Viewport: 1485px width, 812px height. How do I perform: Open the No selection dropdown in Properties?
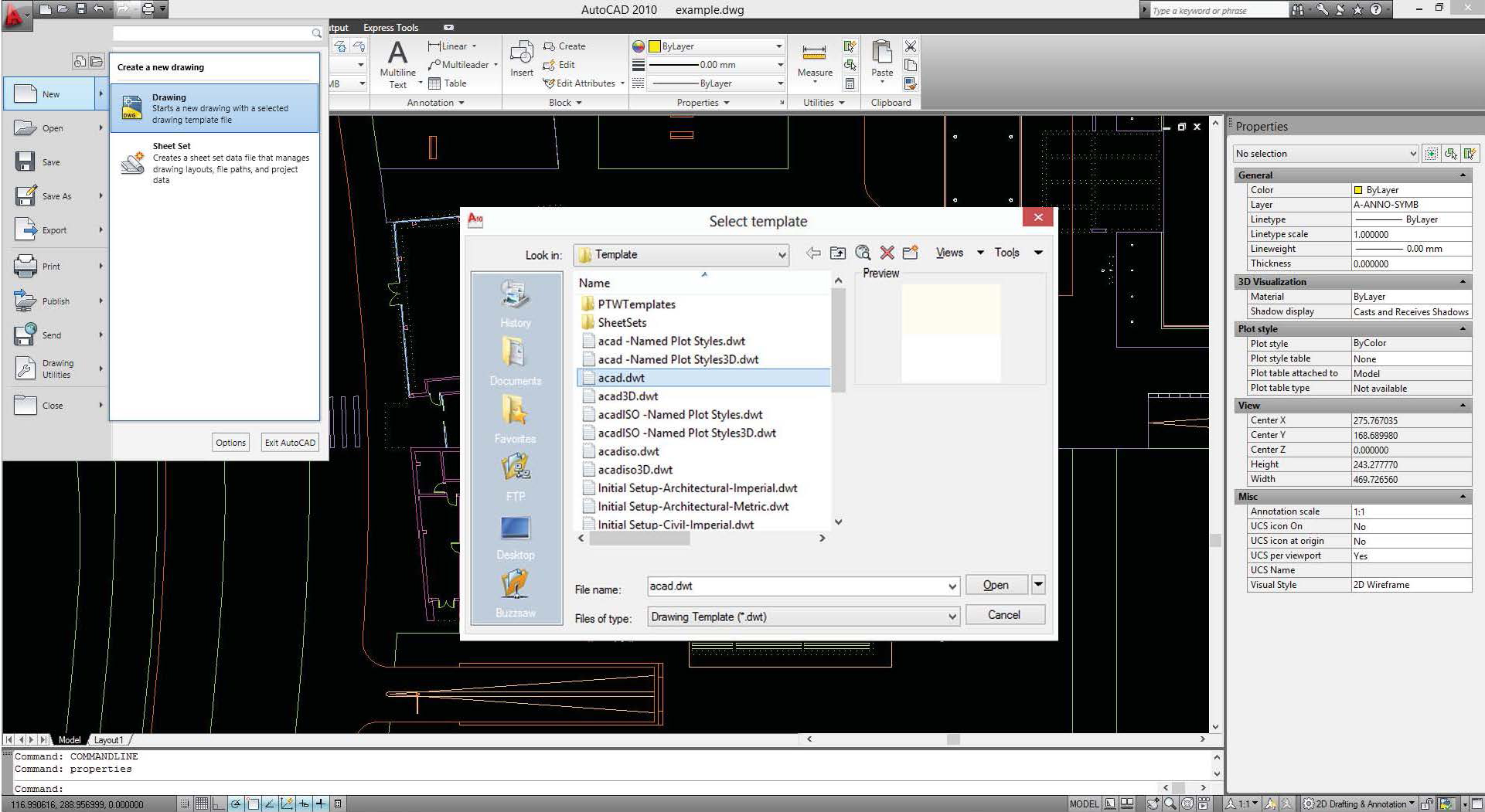click(1326, 154)
